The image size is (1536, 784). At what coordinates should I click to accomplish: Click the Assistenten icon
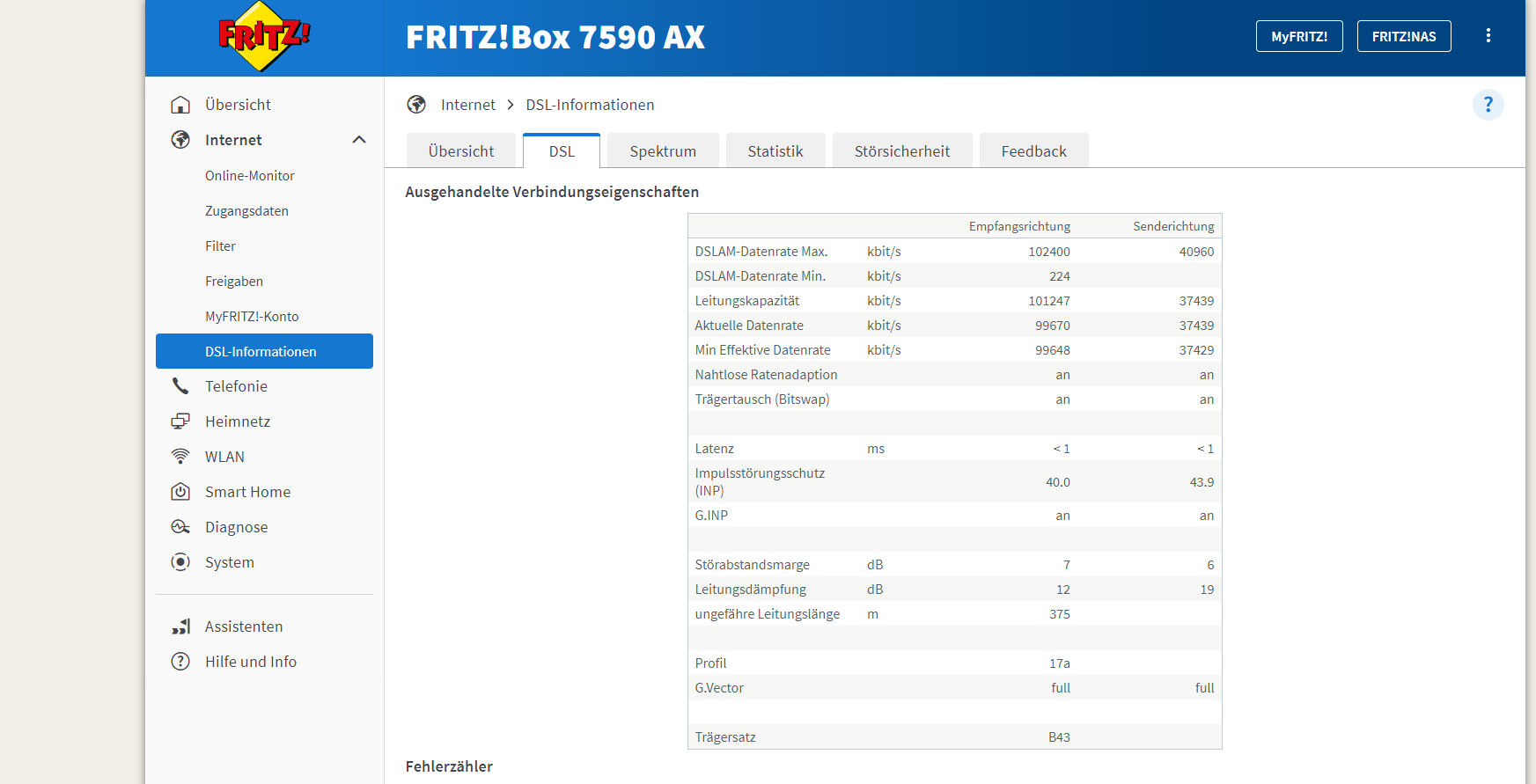(180, 626)
